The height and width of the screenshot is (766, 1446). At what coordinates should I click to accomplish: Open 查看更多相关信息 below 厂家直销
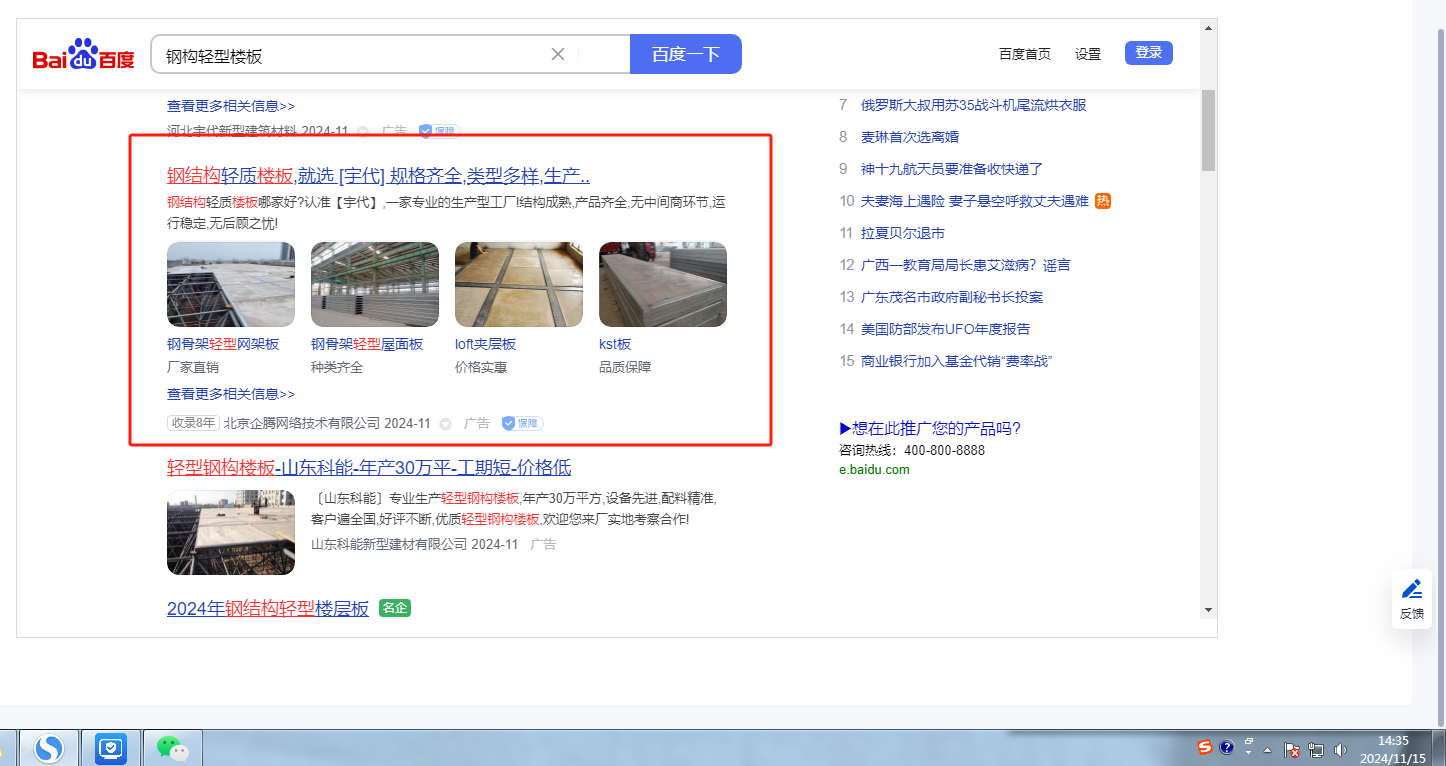click(x=231, y=394)
